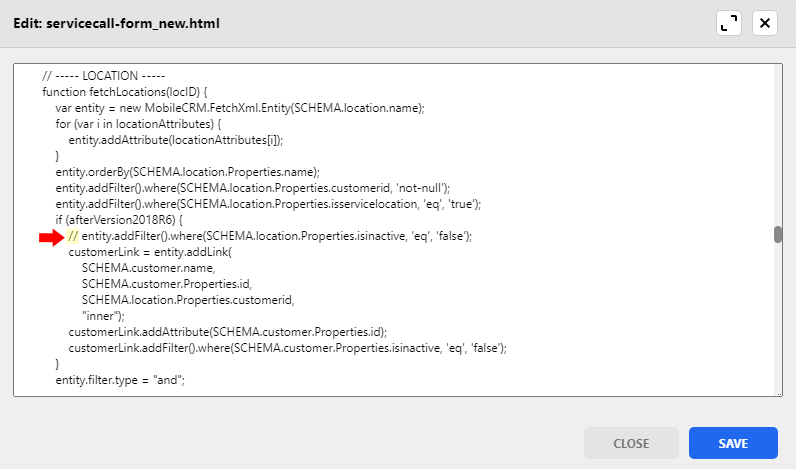The height and width of the screenshot is (469, 796).
Task: Click the entity.filter.type = "and" line
Action: (121, 380)
